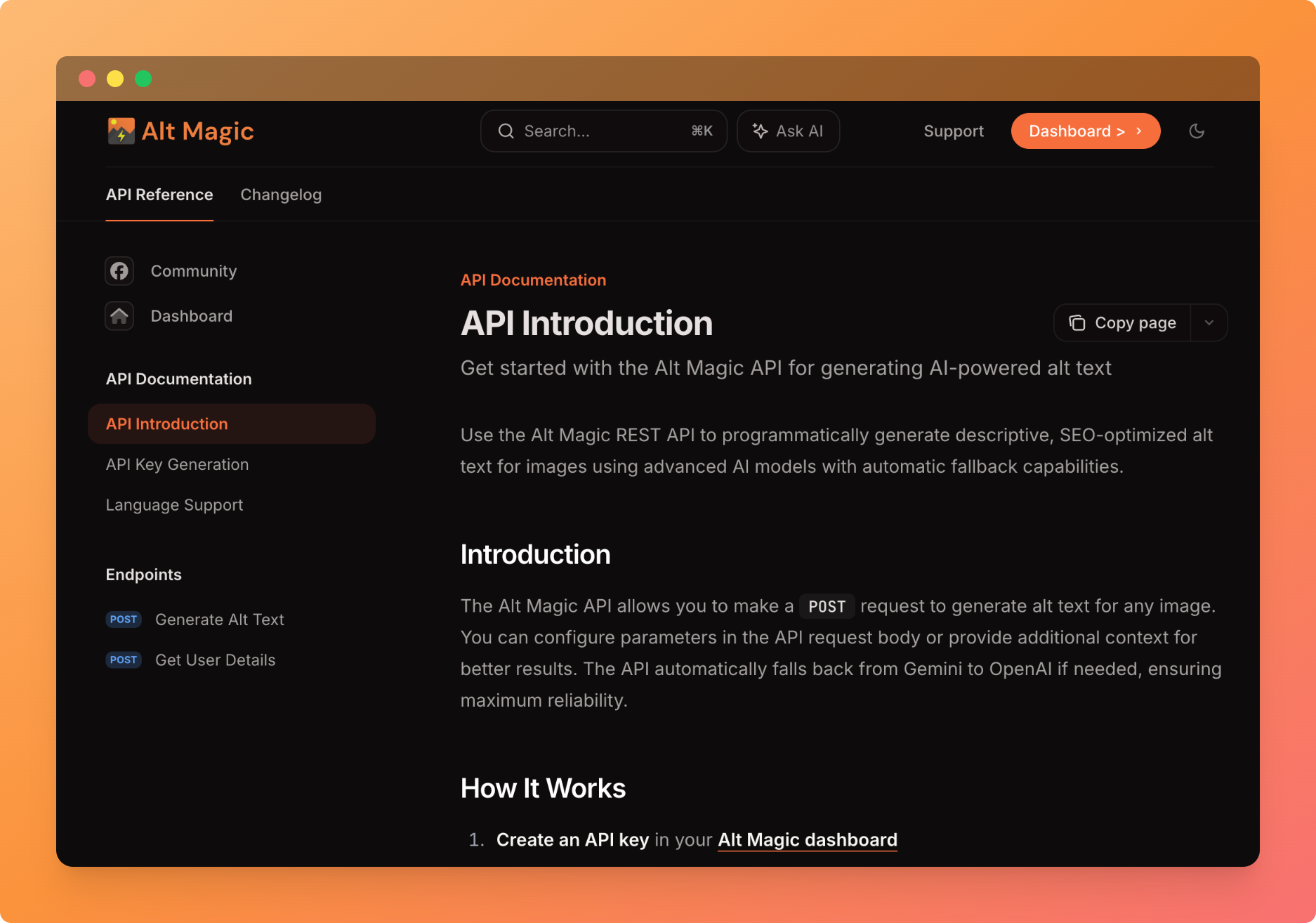The image size is (1316, 923).
Task: Focus the Search input field
Action: pyautogui.click(x=604, y=131)
